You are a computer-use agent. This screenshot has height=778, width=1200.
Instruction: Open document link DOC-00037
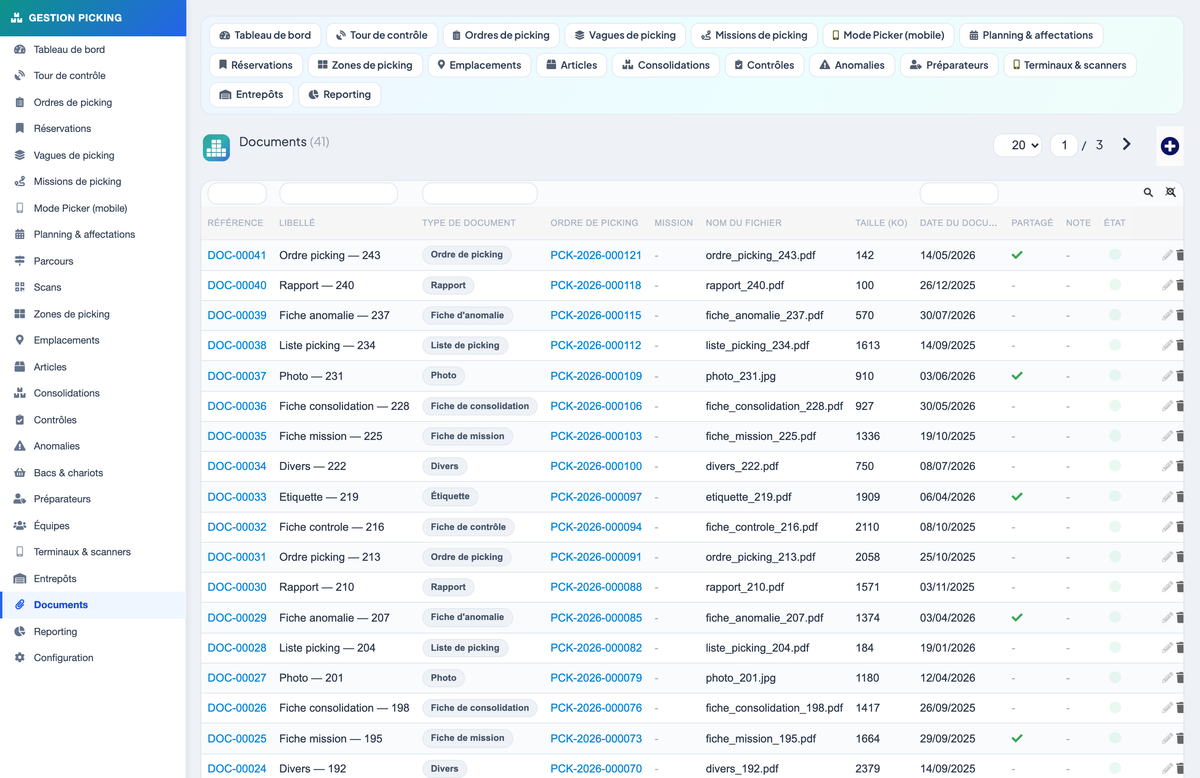tap(237, 377)
